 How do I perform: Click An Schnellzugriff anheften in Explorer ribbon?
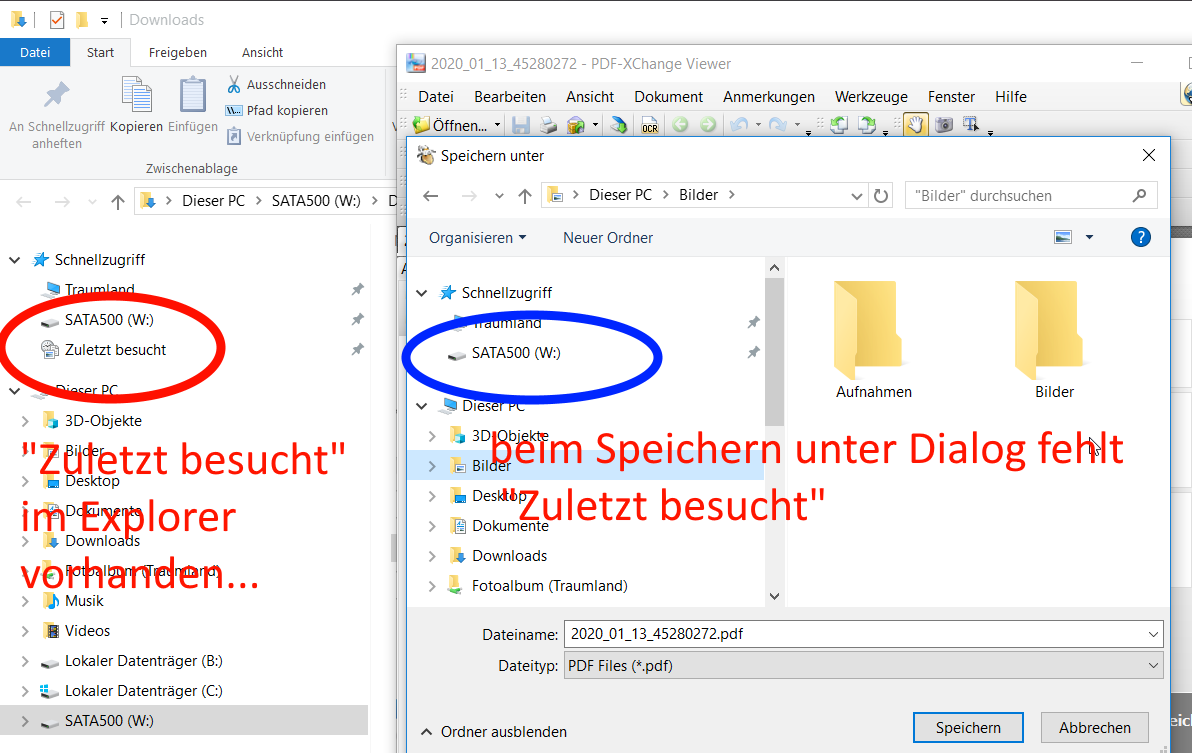(57, 114)
